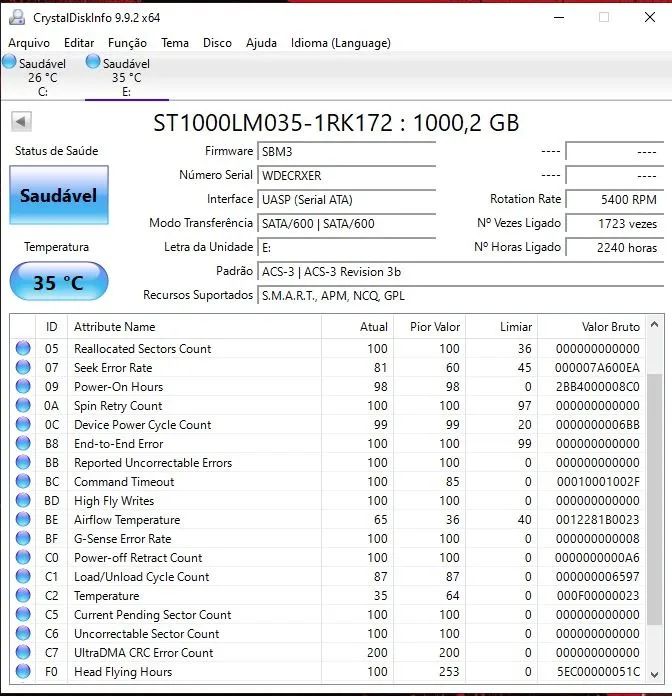
Task: Open the Arquivo menu
Action: point(29,43)
